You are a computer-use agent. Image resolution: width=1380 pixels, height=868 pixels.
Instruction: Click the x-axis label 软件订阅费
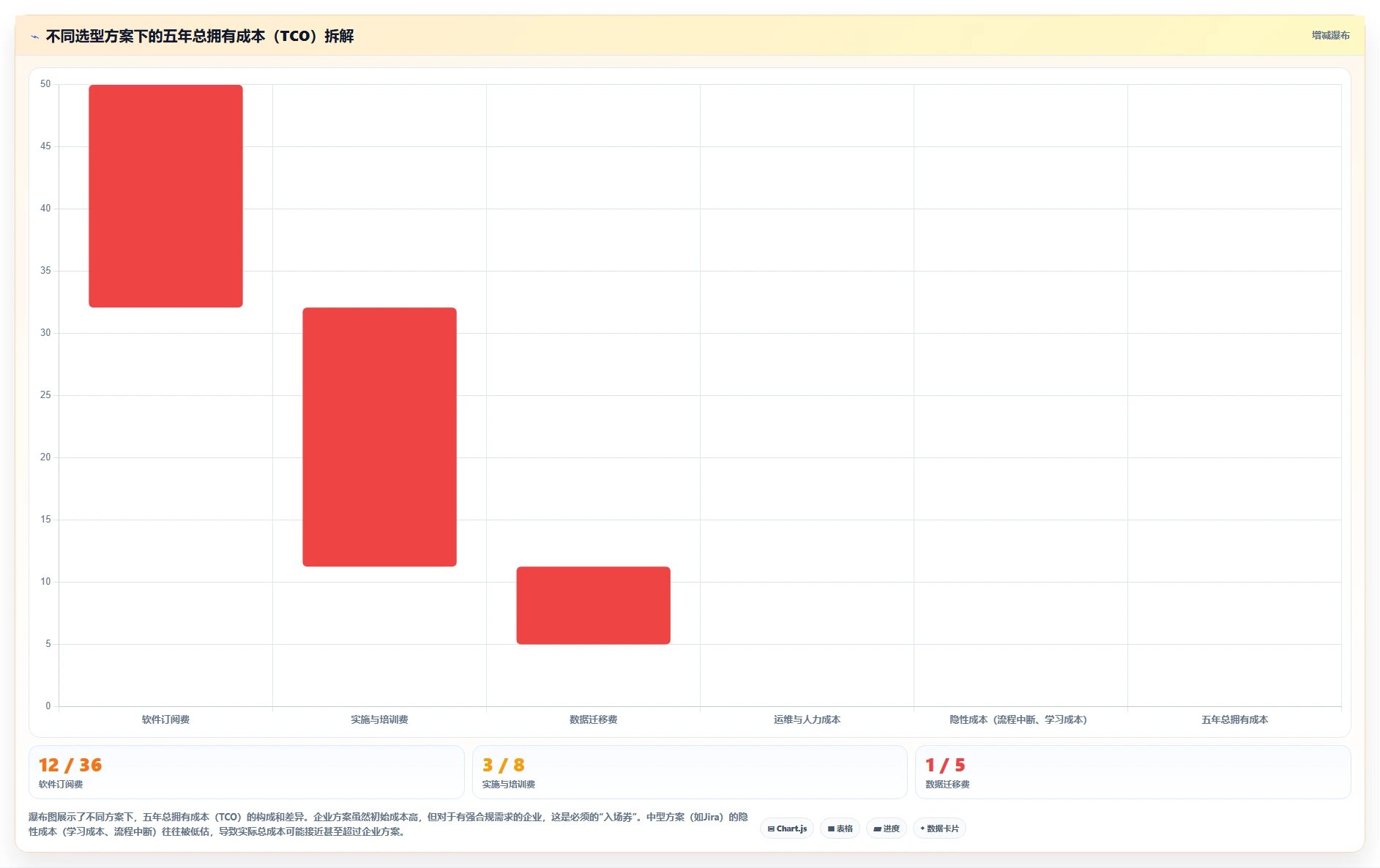coord(165,719)
